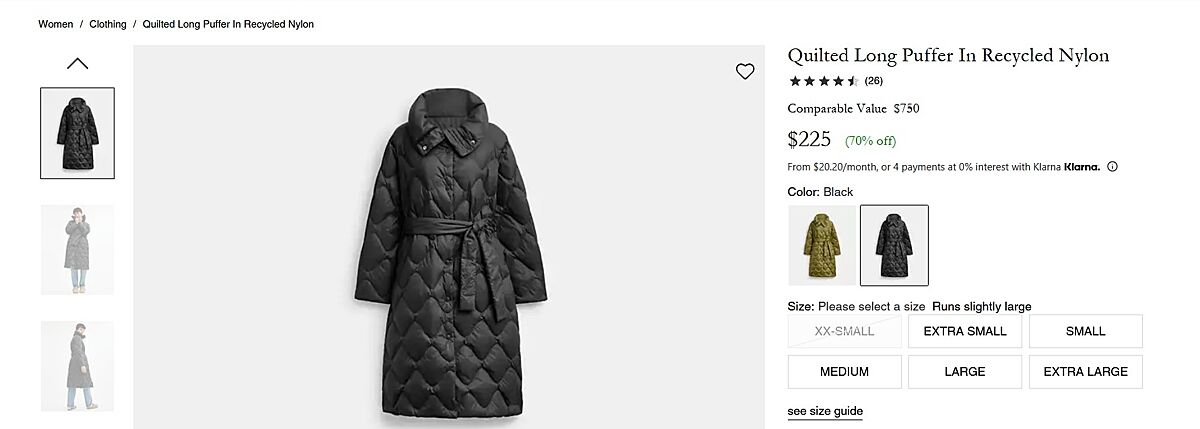This screenshot has height=429, width=1200.
Task: Choose size EXTRA SMALL
Action: 965,331
